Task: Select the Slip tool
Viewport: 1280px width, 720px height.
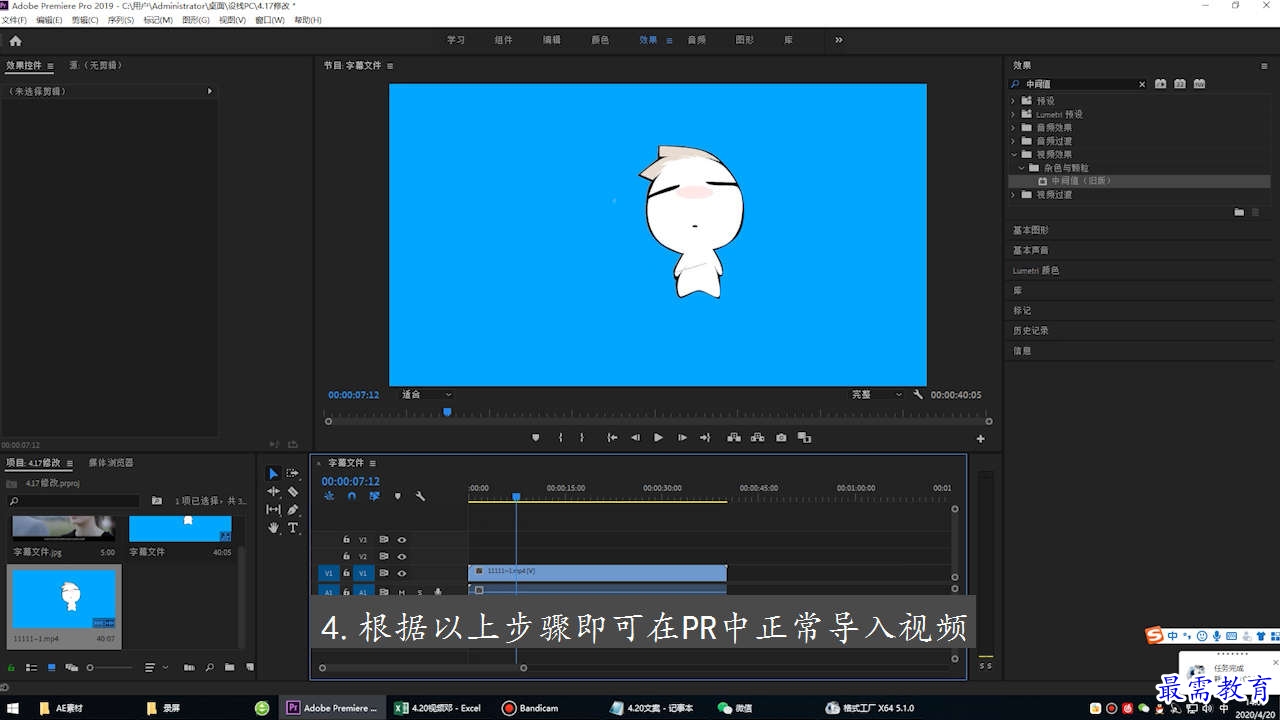Action: [x=273, y=509]
